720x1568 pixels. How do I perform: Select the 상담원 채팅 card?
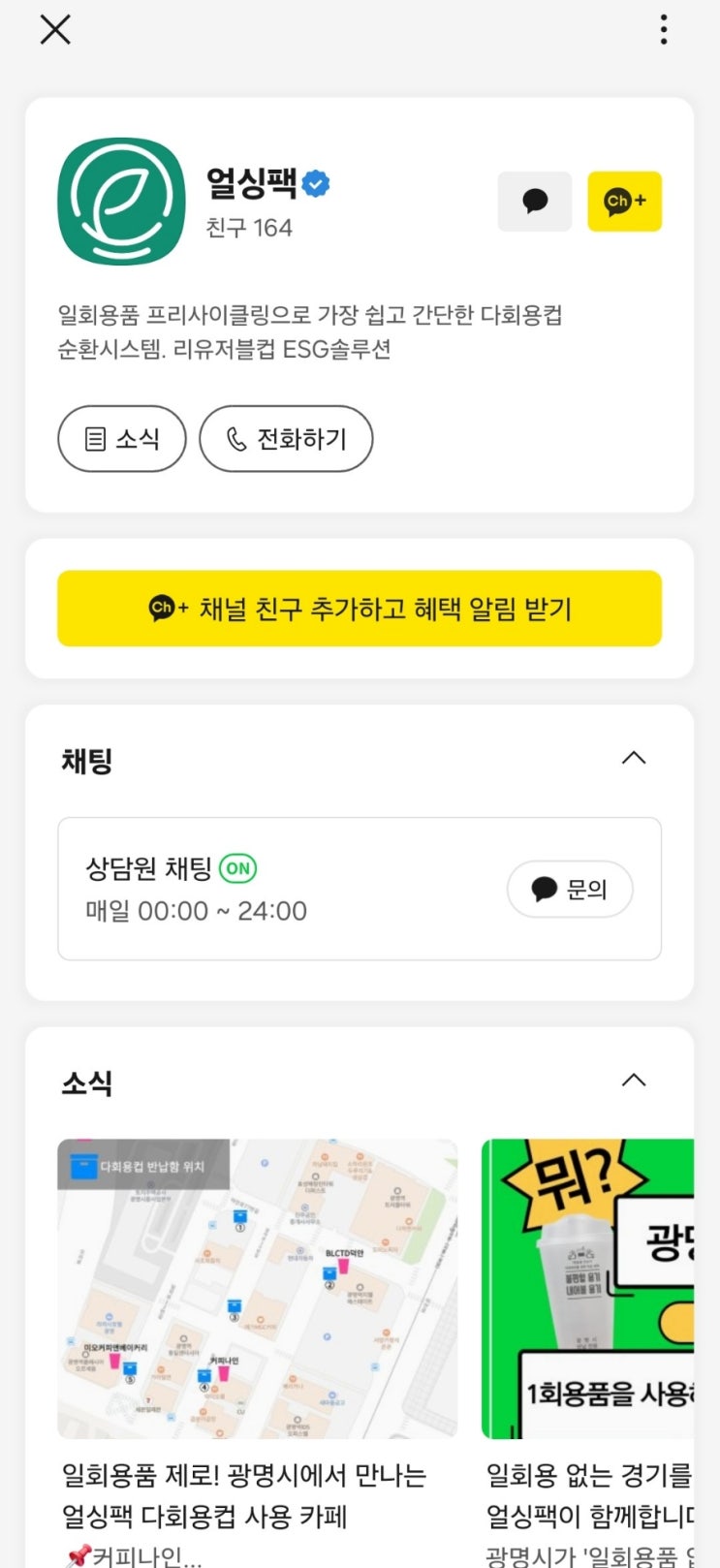click(x=360, y=889)
